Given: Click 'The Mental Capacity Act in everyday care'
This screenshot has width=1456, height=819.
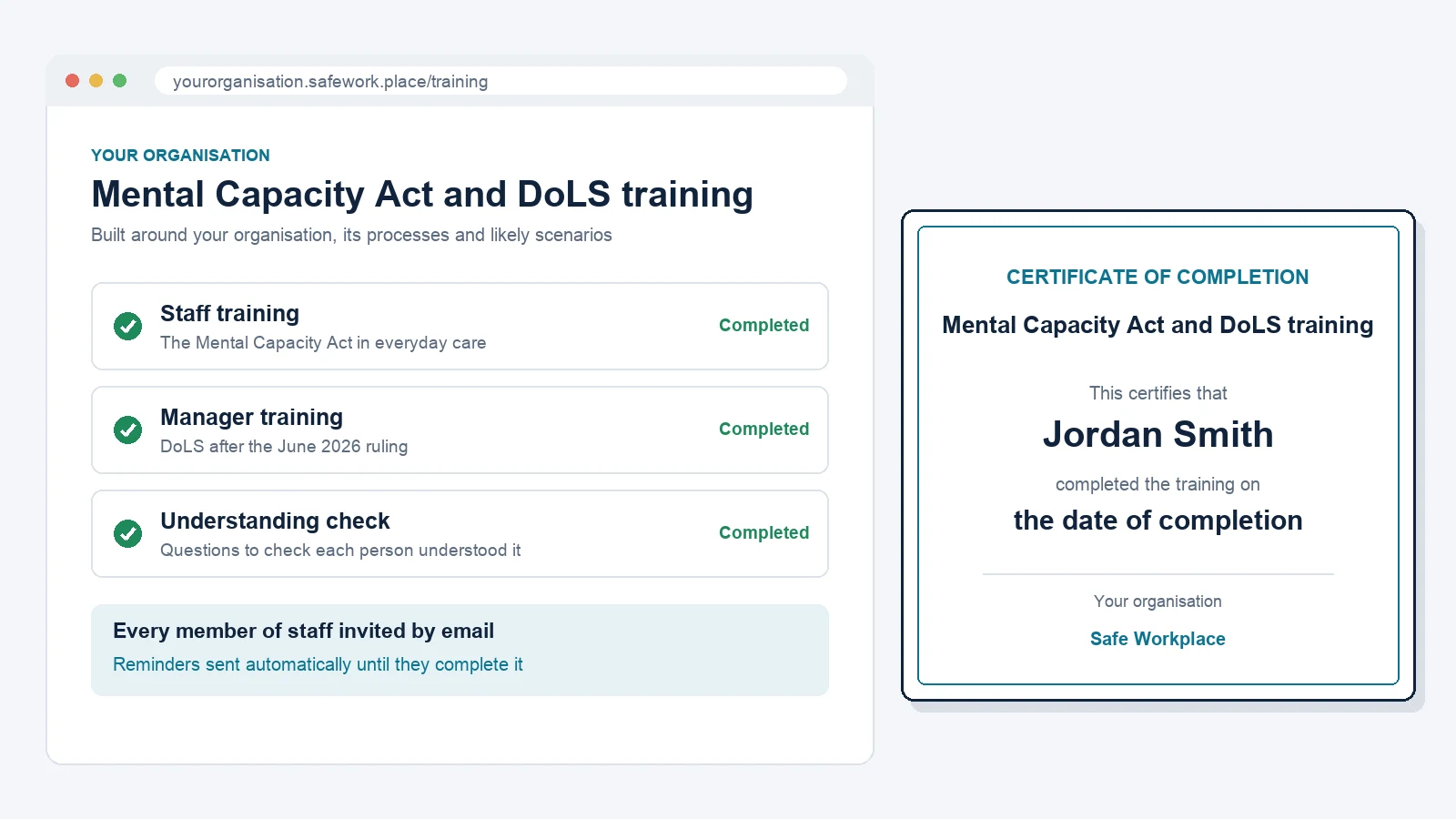Looking at the screenshot, I should pyautogui.click(x=323, y=343).
